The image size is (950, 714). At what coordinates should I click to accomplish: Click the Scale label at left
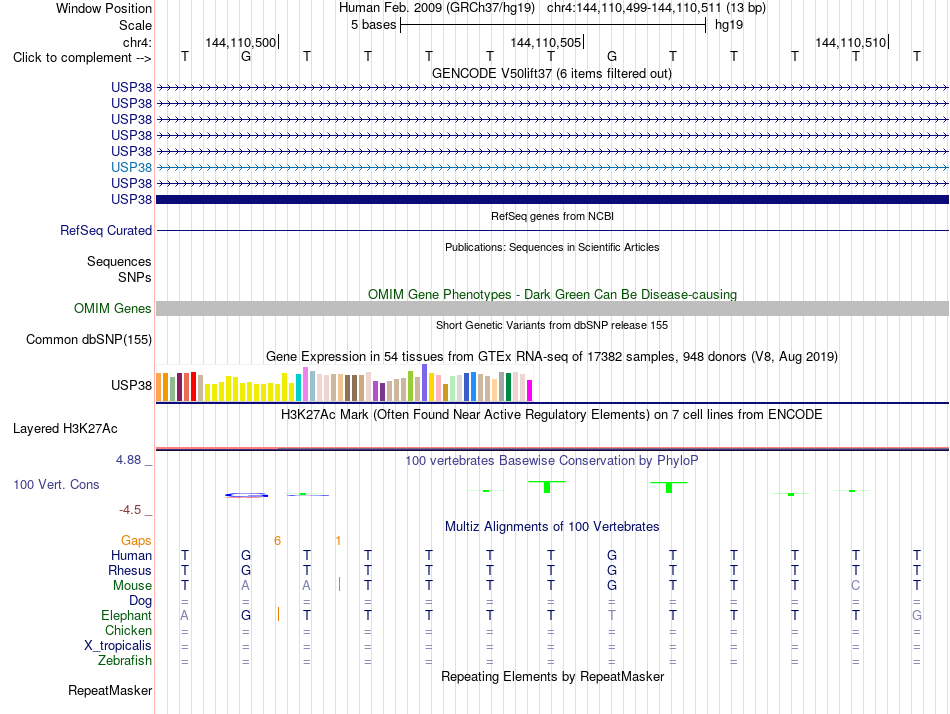pyautogui.click(x=135, y=25)
